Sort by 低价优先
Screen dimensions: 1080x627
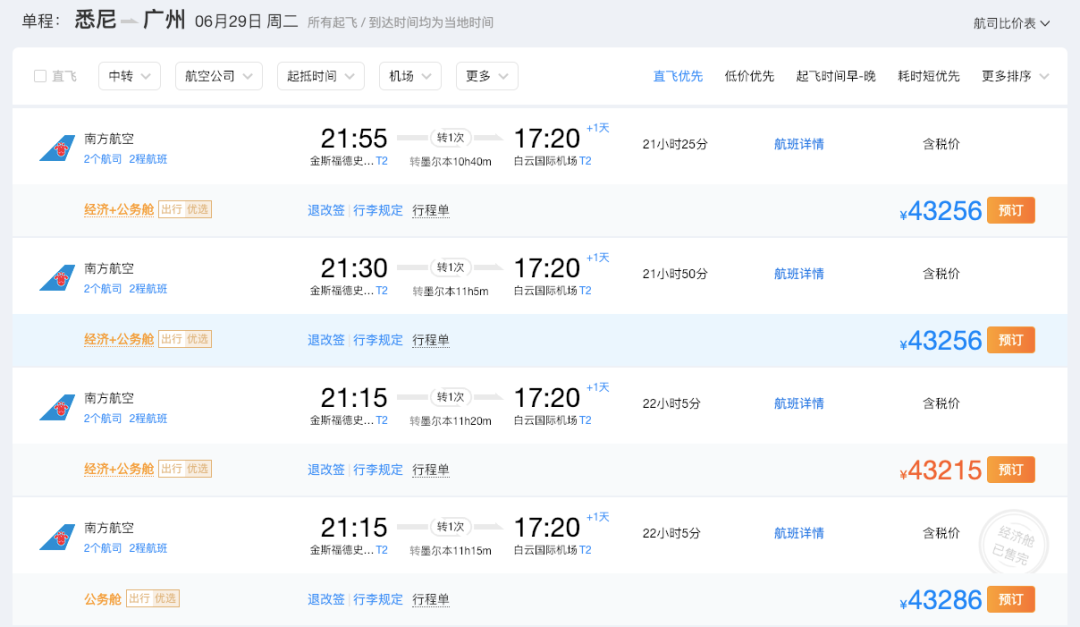[x=749, y=76]
